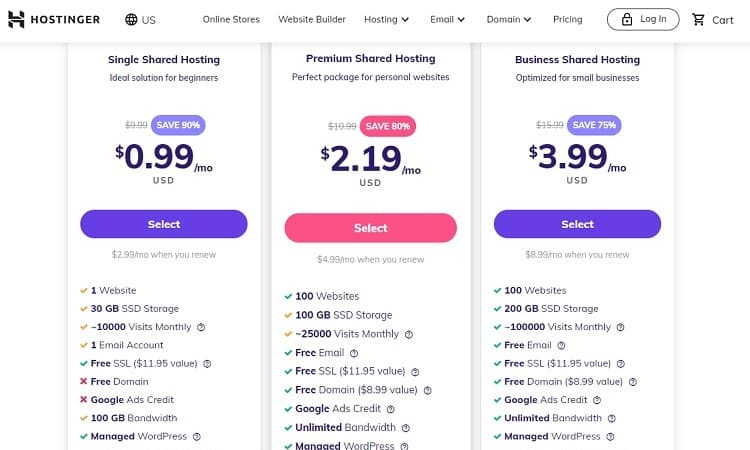Click help icon next to Business Google Ads Credit
Image resolution: width=750 pixels, height=450 pixels.
[x=597, y=400]
